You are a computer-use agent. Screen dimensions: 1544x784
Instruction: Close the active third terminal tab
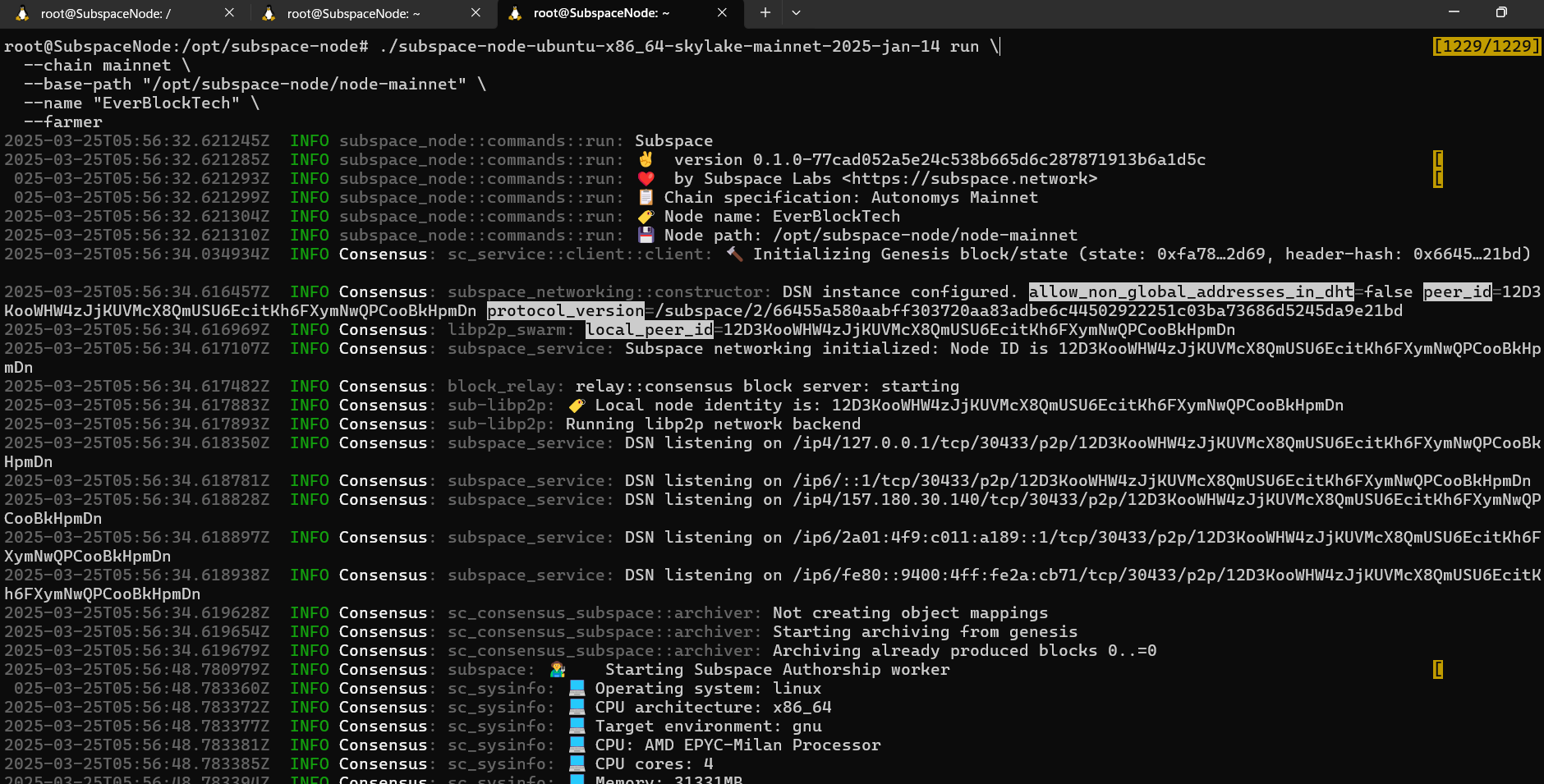click(722, 13)
